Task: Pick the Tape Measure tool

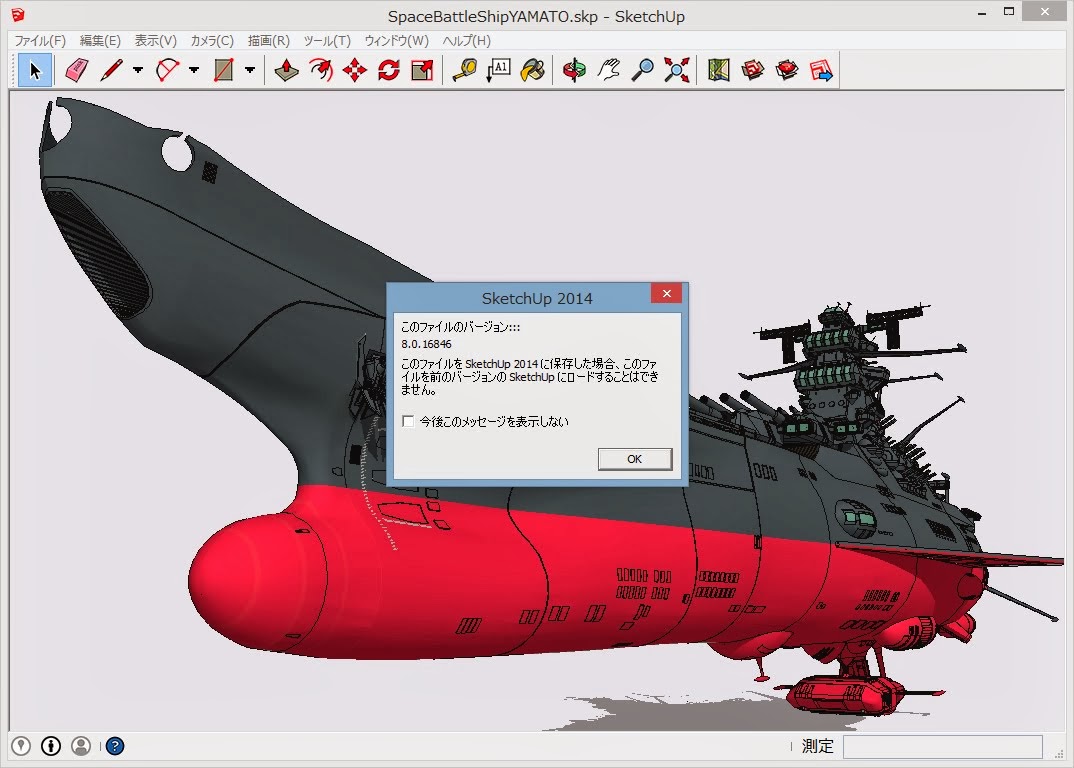Action: point(465,70)
